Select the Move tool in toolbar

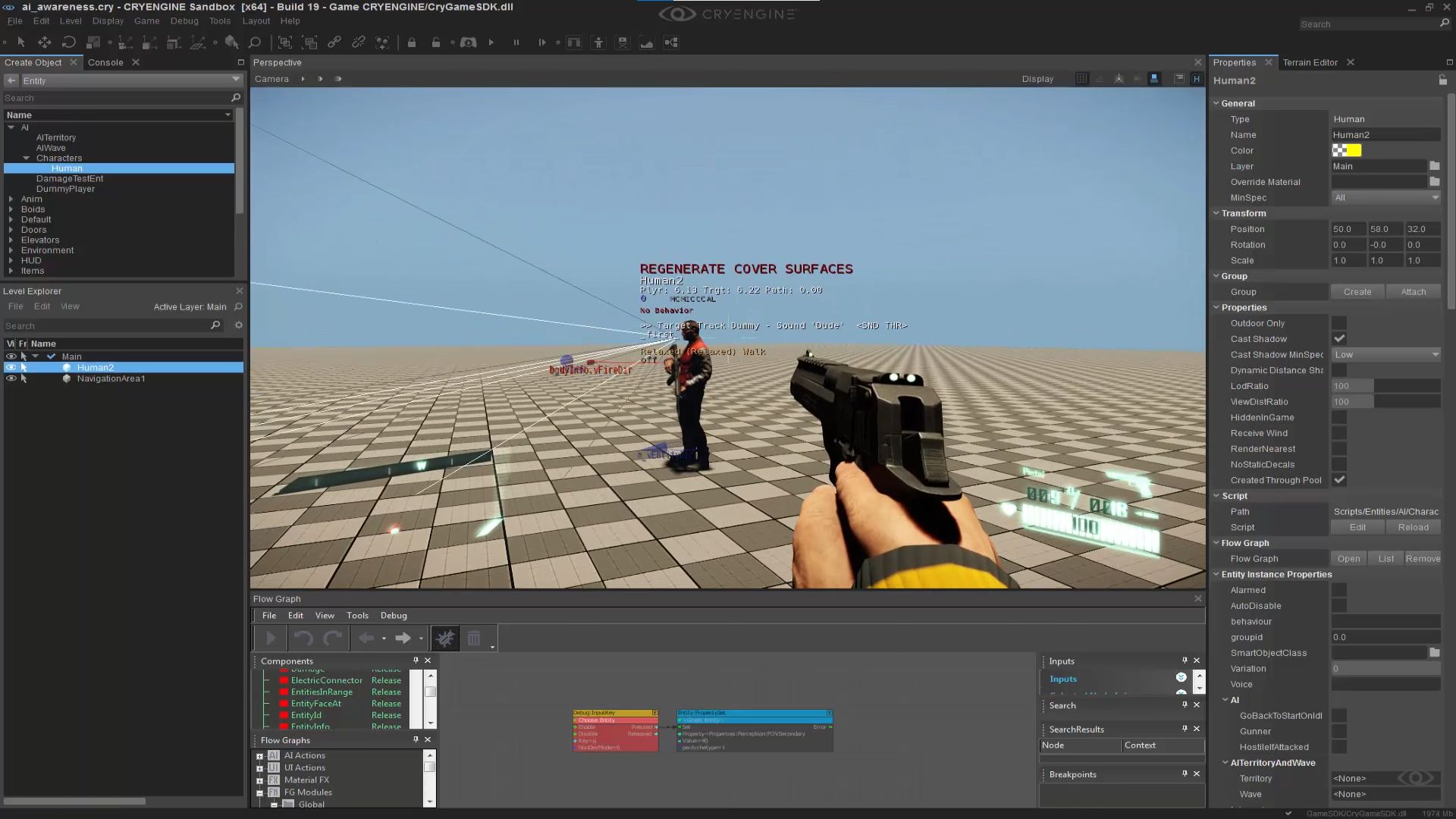(x=45, y=42)
